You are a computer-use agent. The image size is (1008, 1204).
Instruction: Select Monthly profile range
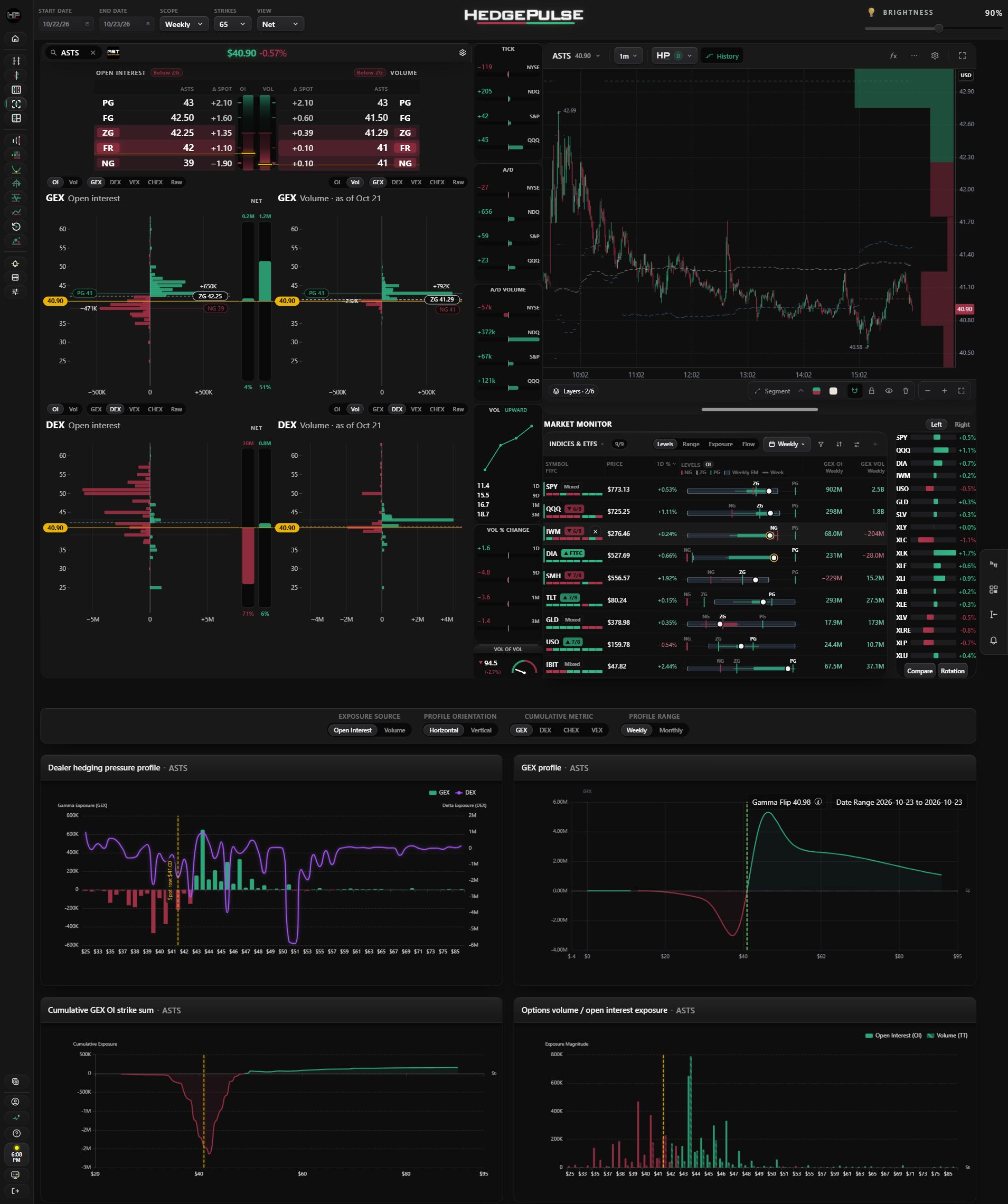(x=671, y=730)
